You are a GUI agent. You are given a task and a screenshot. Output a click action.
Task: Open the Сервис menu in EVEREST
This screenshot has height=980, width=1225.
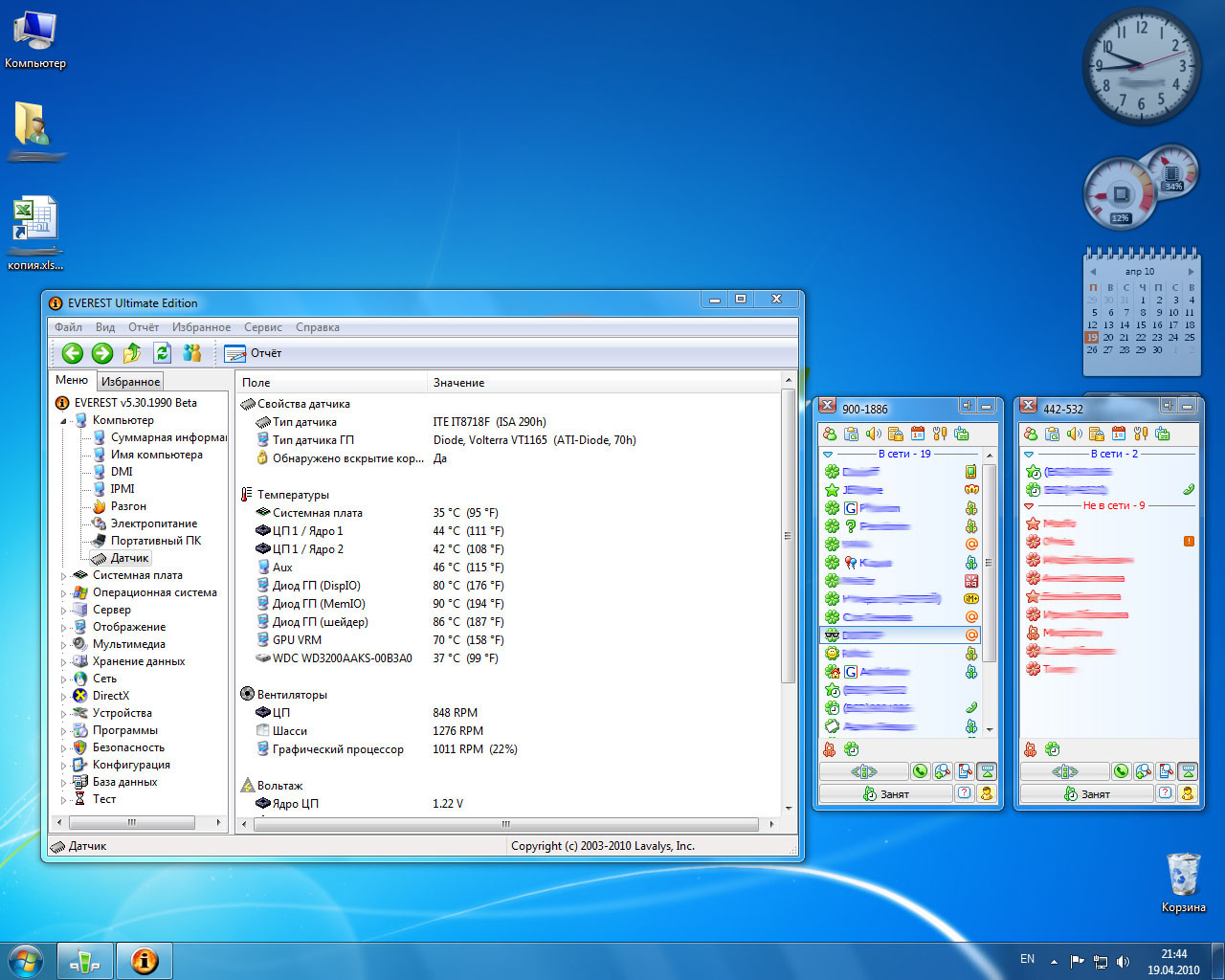[x=262, y=327]
